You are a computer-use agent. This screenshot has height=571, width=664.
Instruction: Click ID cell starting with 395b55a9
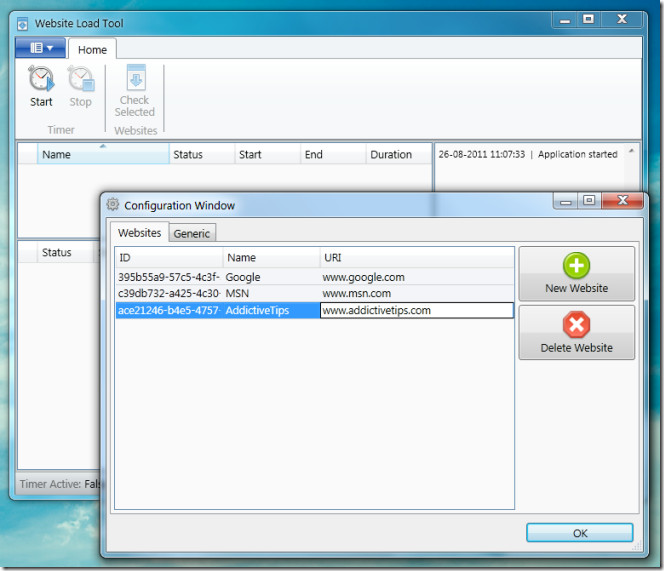tap(169, 277)
